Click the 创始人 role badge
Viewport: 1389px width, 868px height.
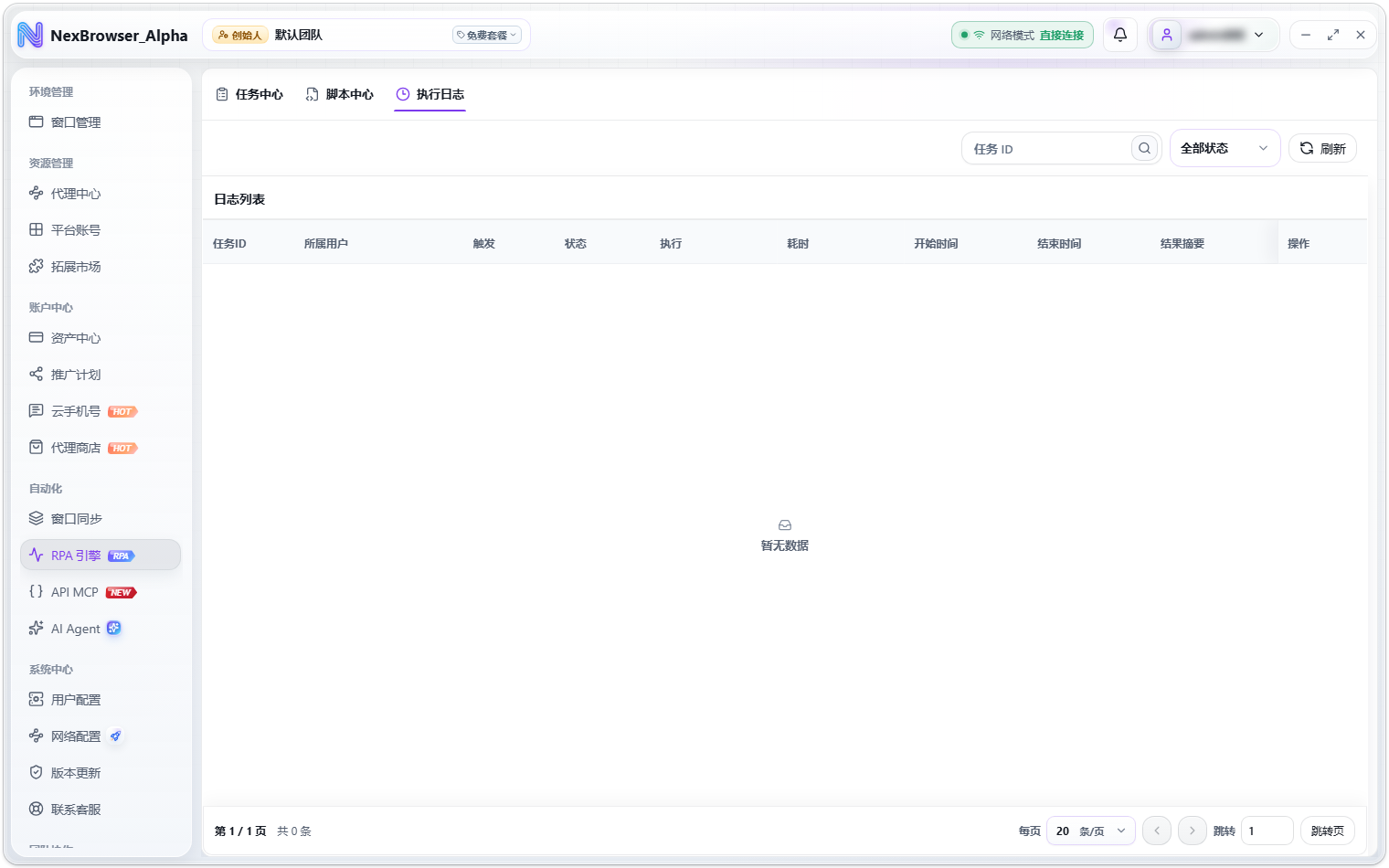(x=240, y=35)
